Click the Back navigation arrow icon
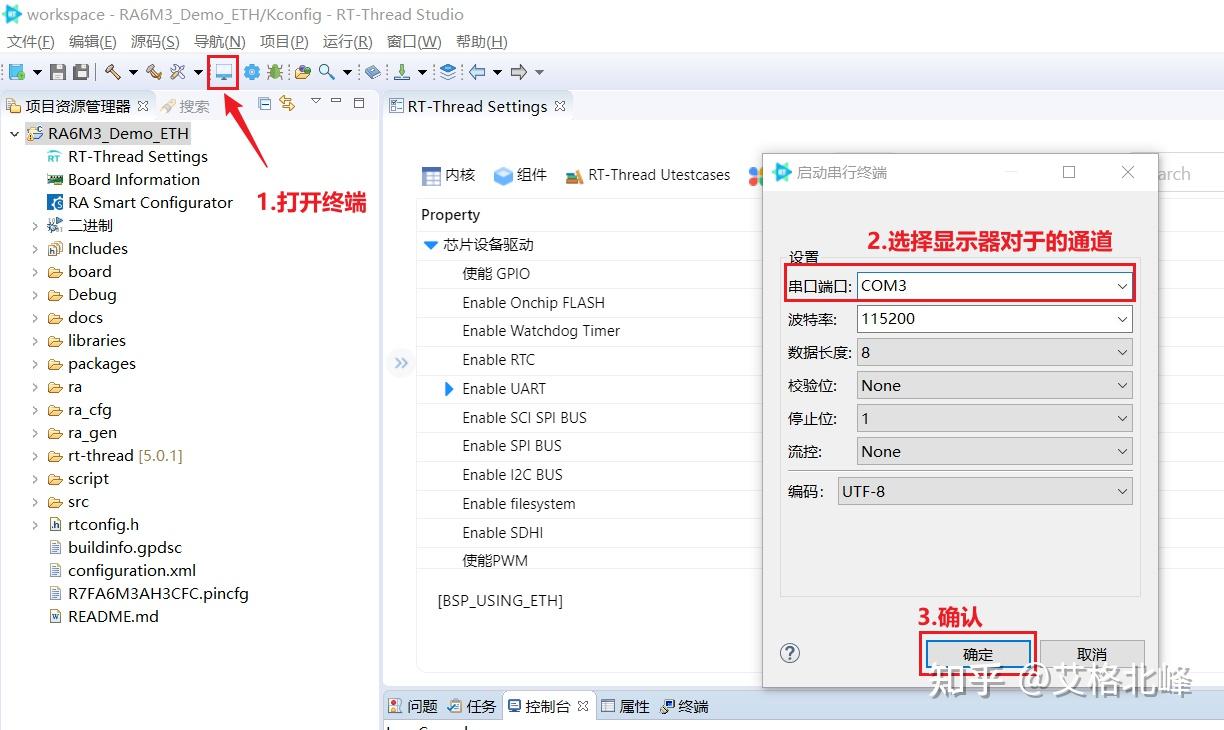The image size is (1224, 730). point(477,72)
